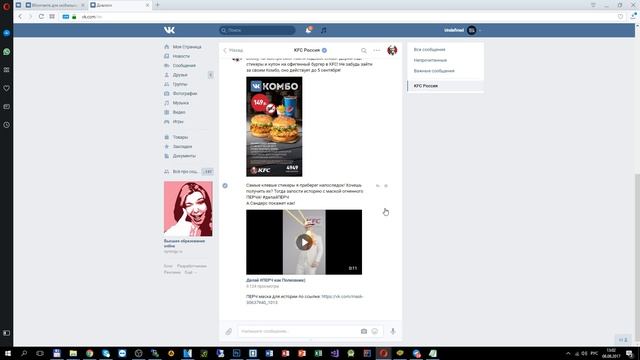Open WhatsApp in Opera sidebar
Image resolution: width=640 pixels, height=360 pixels.
point(7,52)
